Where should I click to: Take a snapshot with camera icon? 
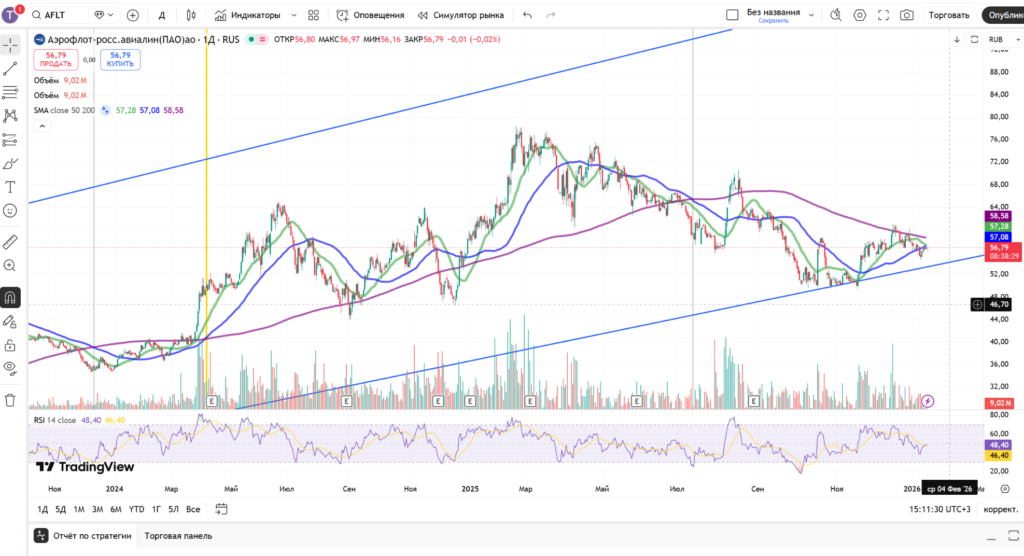pos(906,15)
